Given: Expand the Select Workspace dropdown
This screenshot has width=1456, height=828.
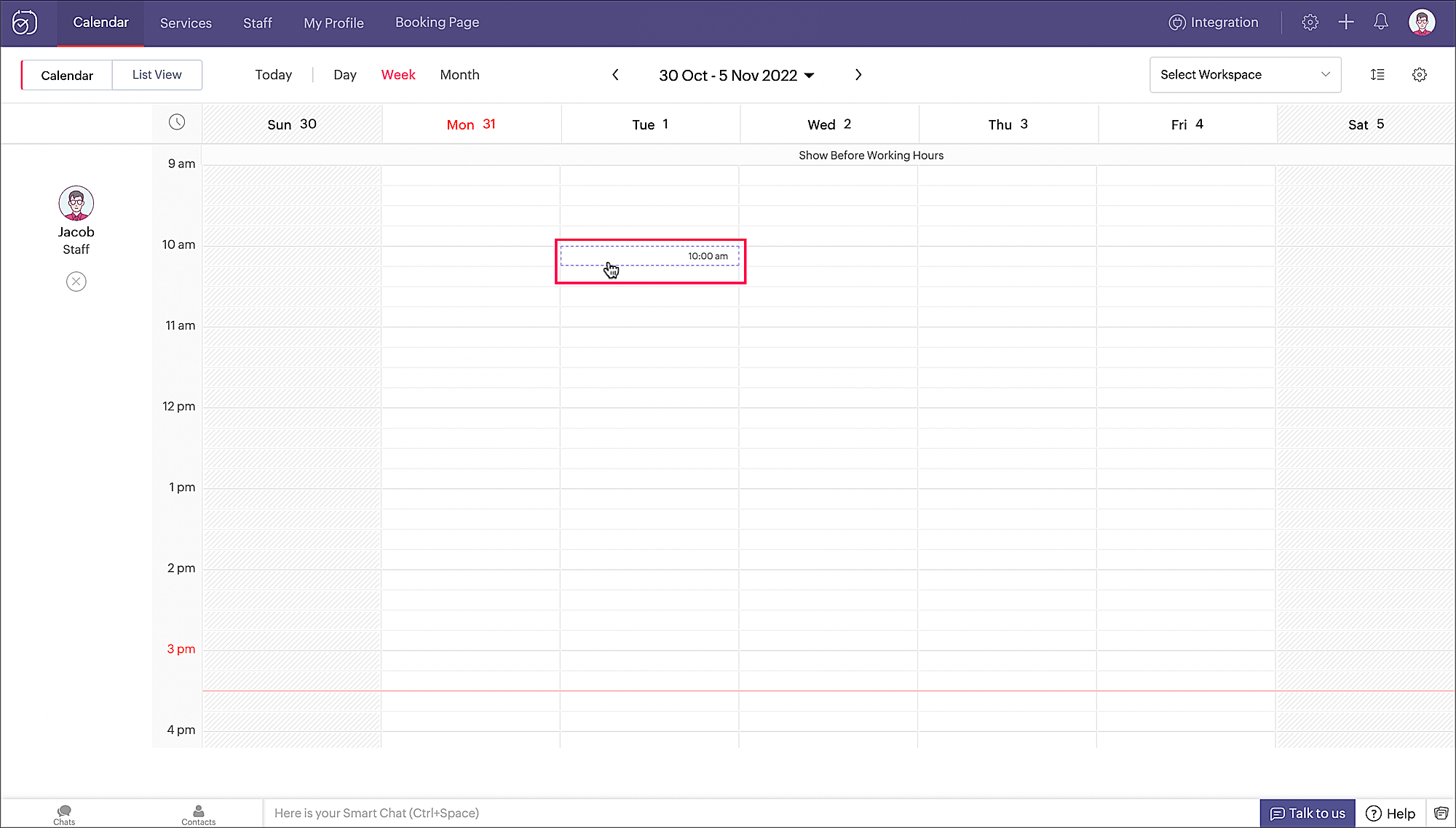Looking at the screenshot, I should pyautogui.click(x=1245, y=75).
